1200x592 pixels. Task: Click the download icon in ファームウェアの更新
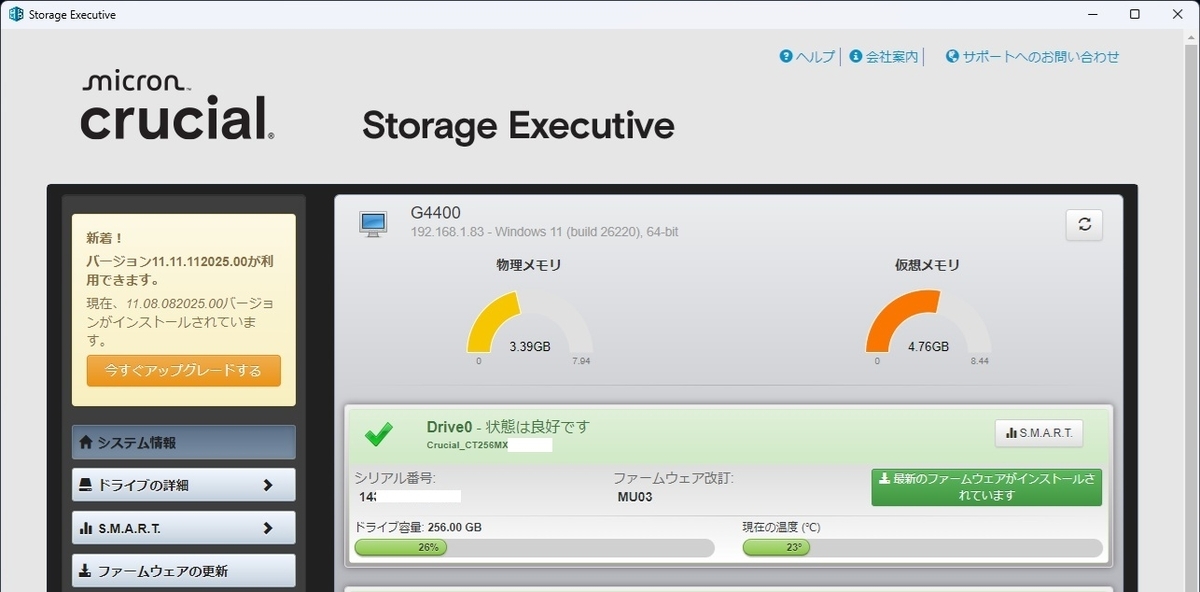click(86, 571)
